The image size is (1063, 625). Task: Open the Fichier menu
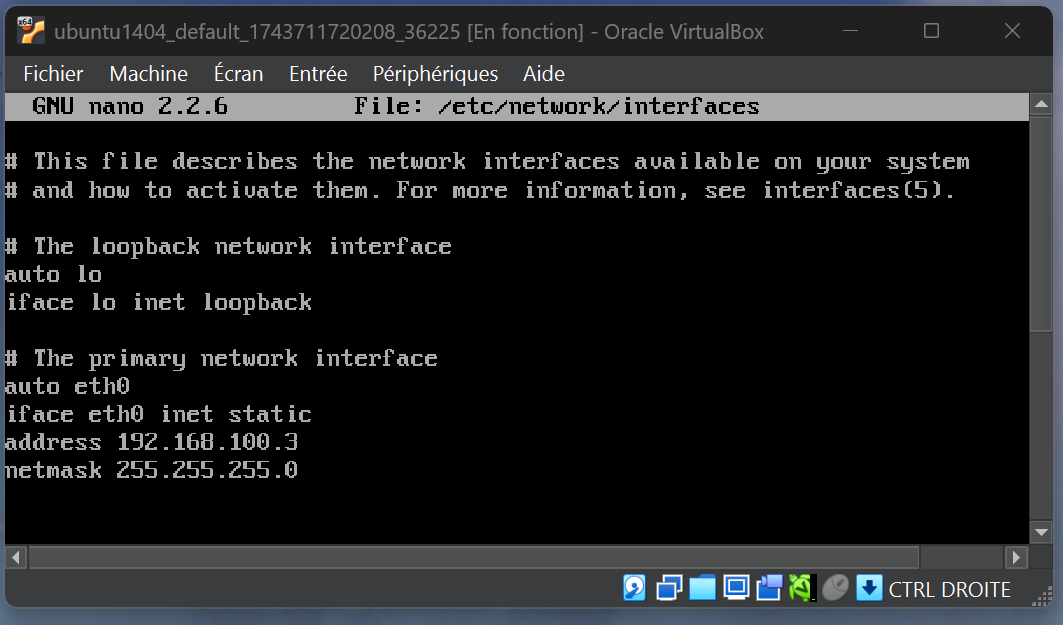[53, 74]
